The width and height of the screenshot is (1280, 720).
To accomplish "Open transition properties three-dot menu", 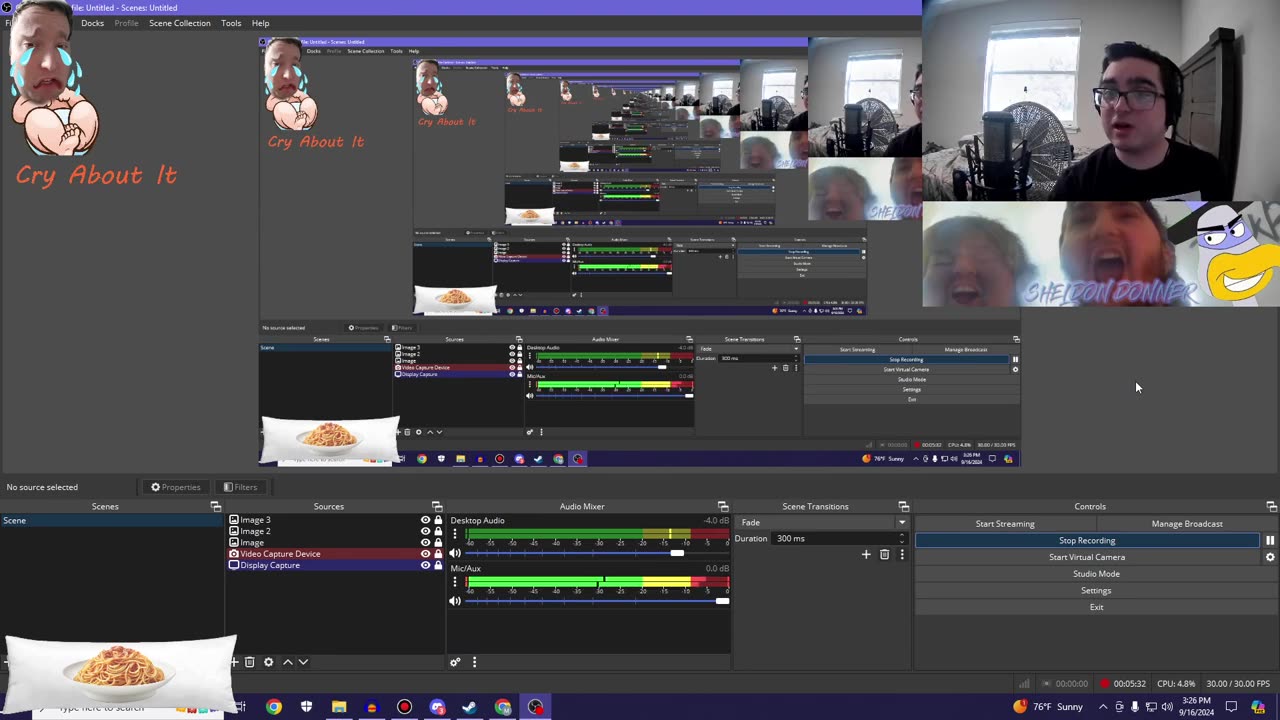I will pos(901,554).
